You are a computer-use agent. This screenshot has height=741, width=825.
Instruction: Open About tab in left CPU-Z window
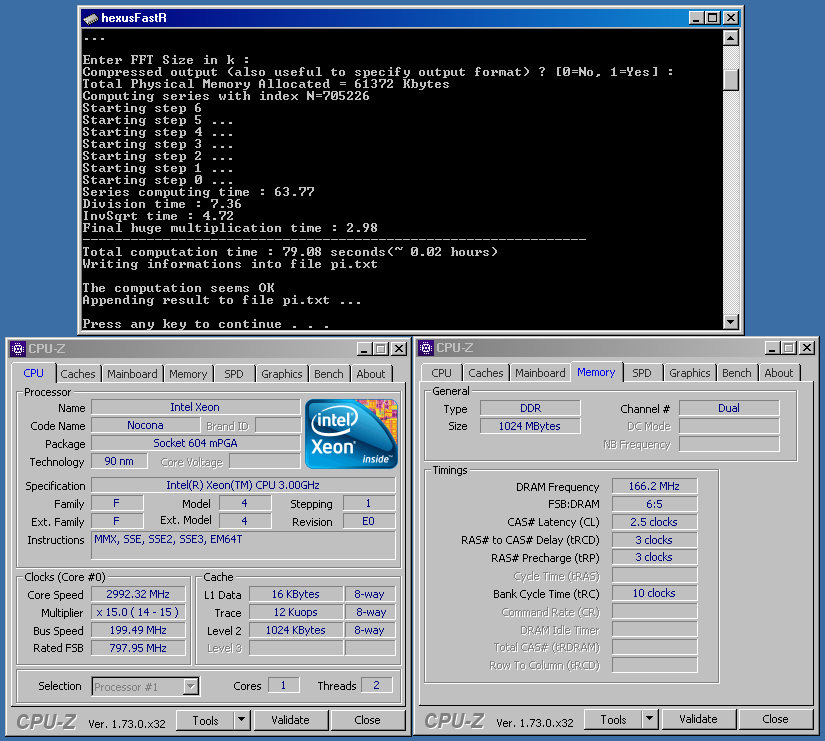[x=371, y=374]
